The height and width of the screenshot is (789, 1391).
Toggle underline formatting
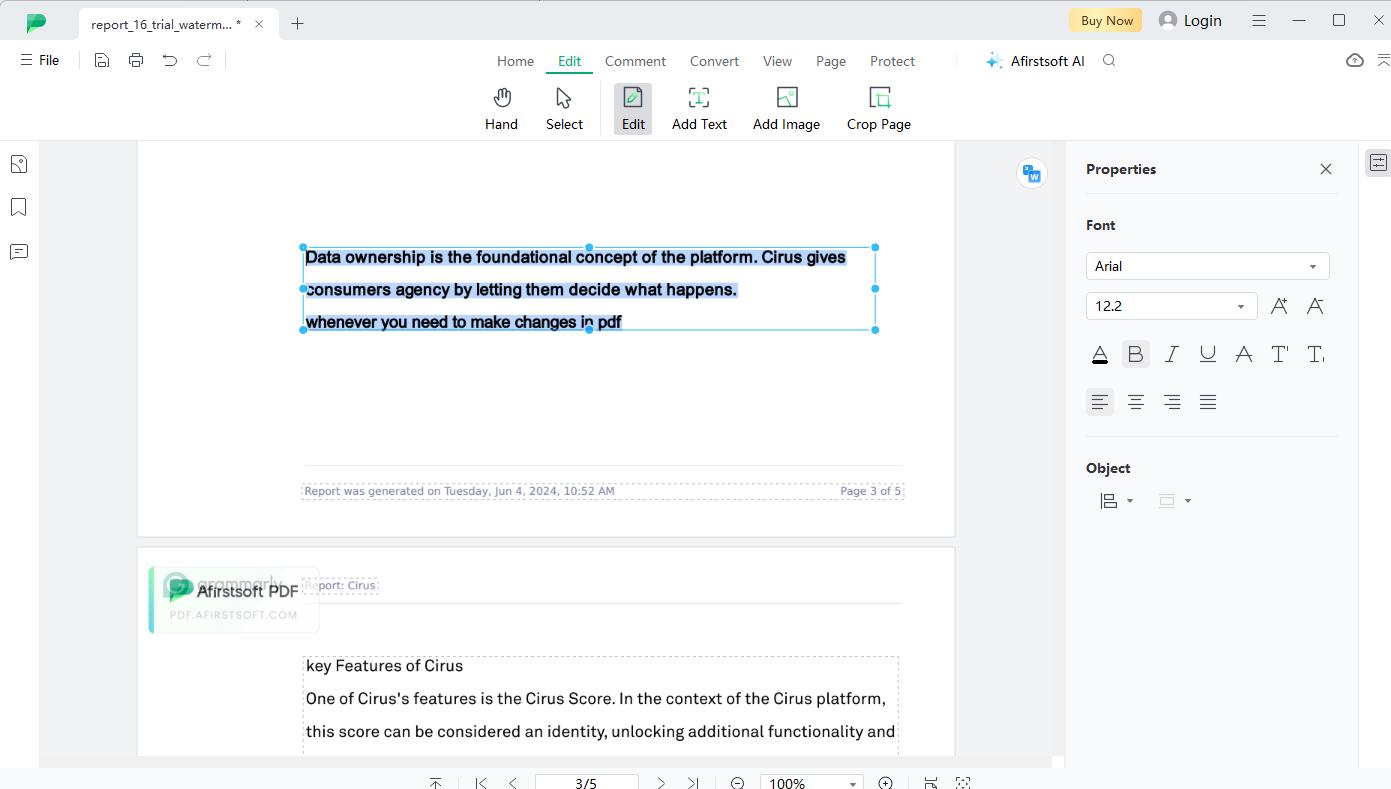1207,354
